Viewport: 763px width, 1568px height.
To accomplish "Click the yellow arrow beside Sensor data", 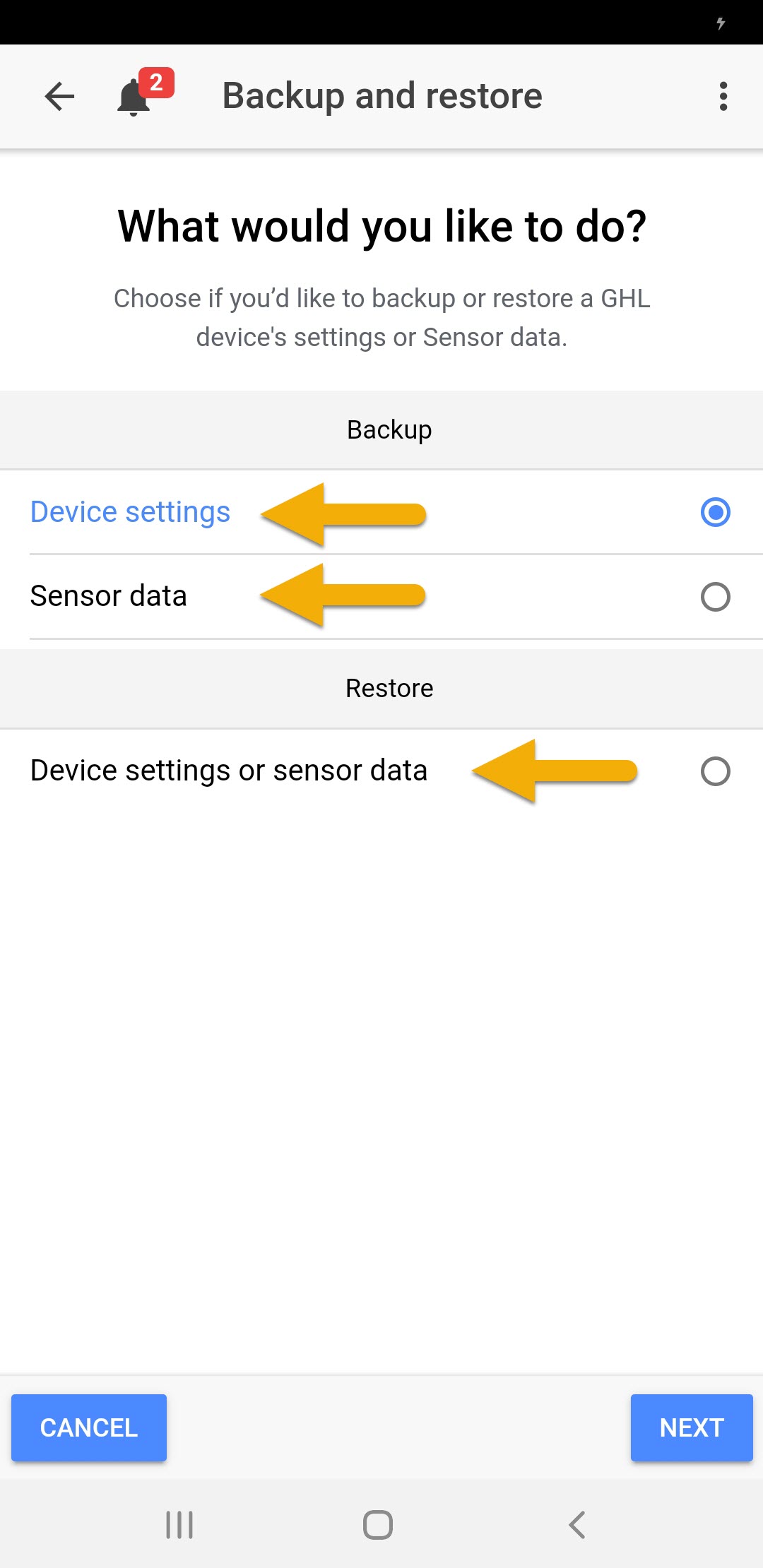I will point(343,595).
